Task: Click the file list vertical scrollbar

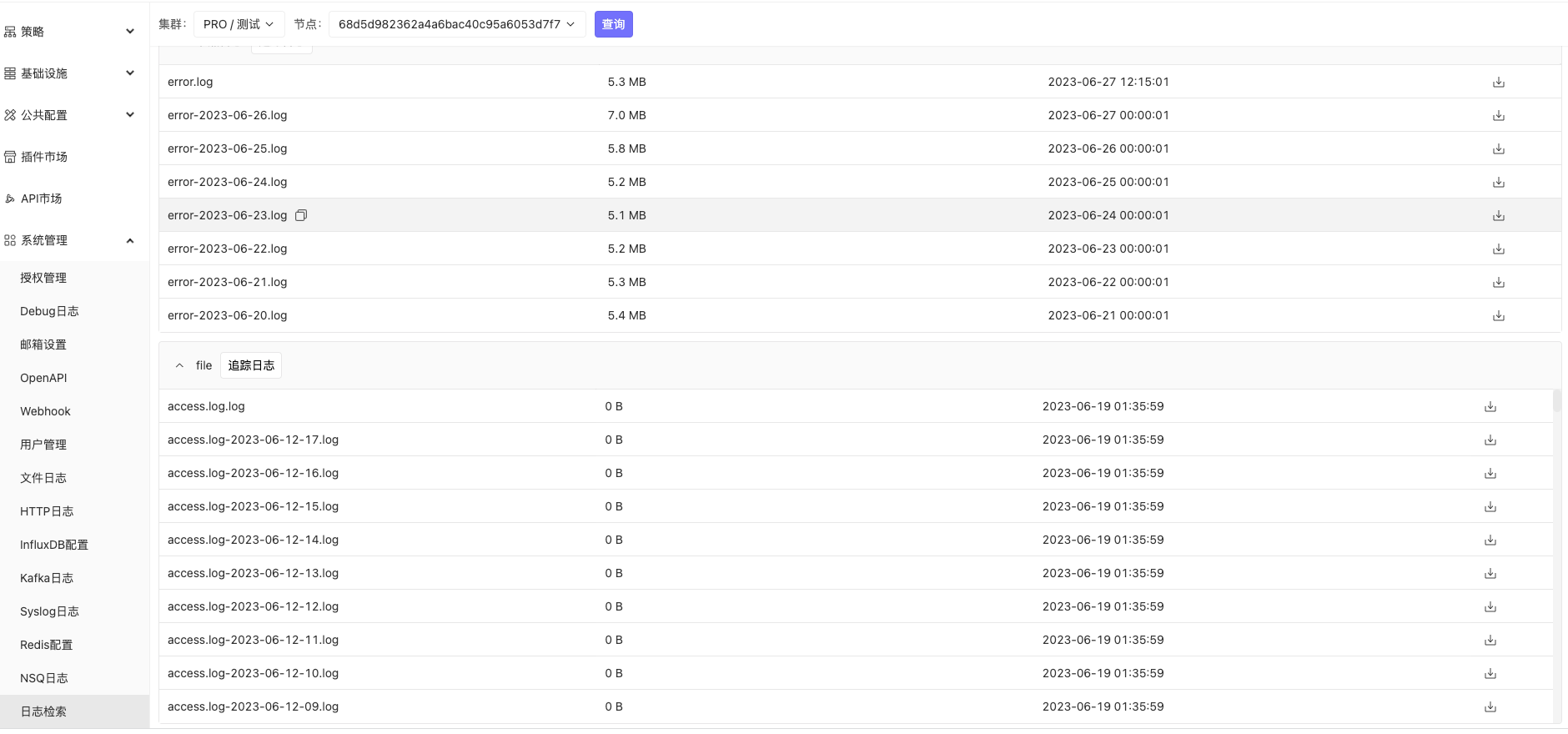Action: pos(1556,400)
